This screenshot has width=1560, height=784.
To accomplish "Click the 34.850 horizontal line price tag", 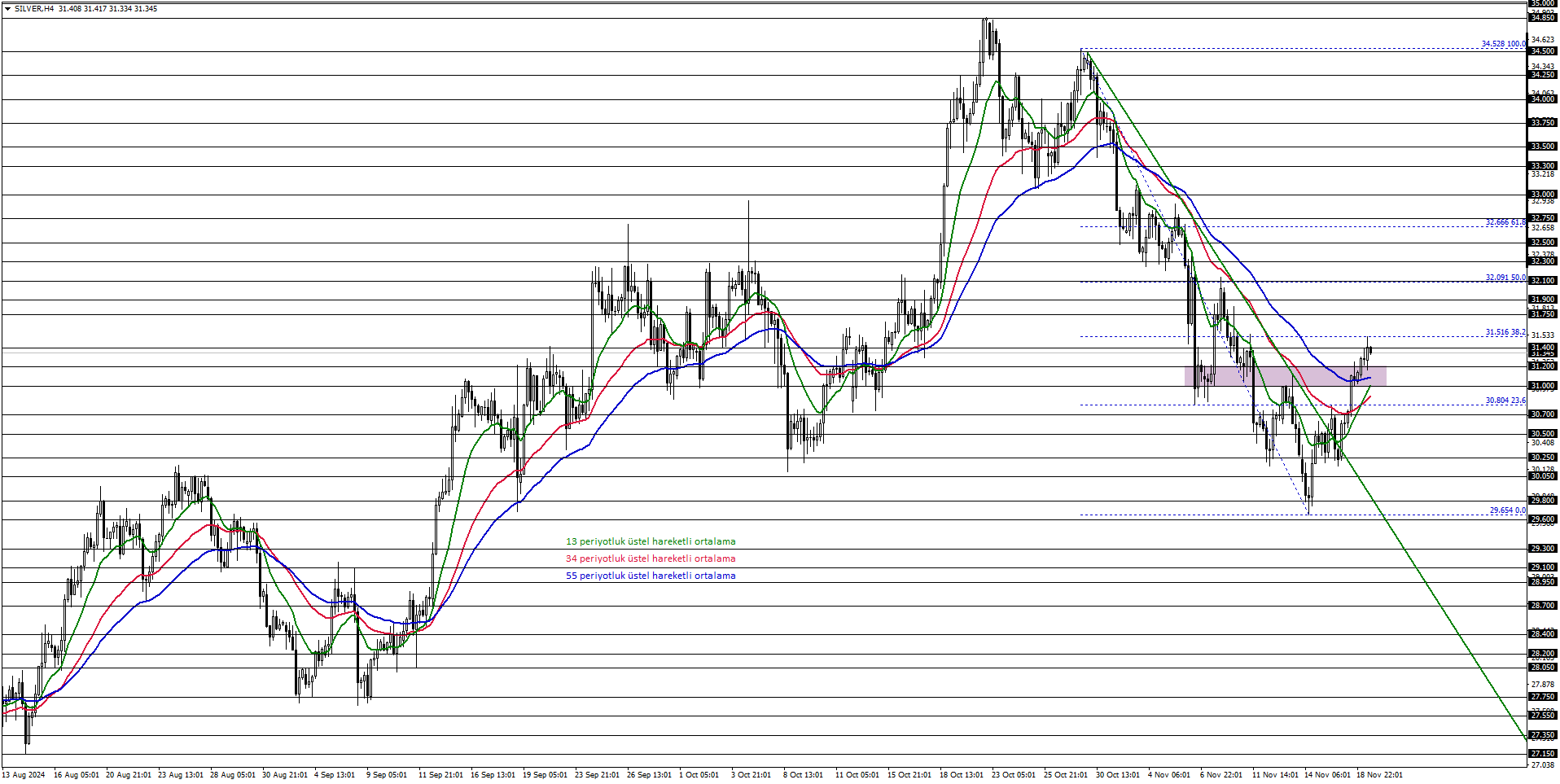I will (1543, 18).
